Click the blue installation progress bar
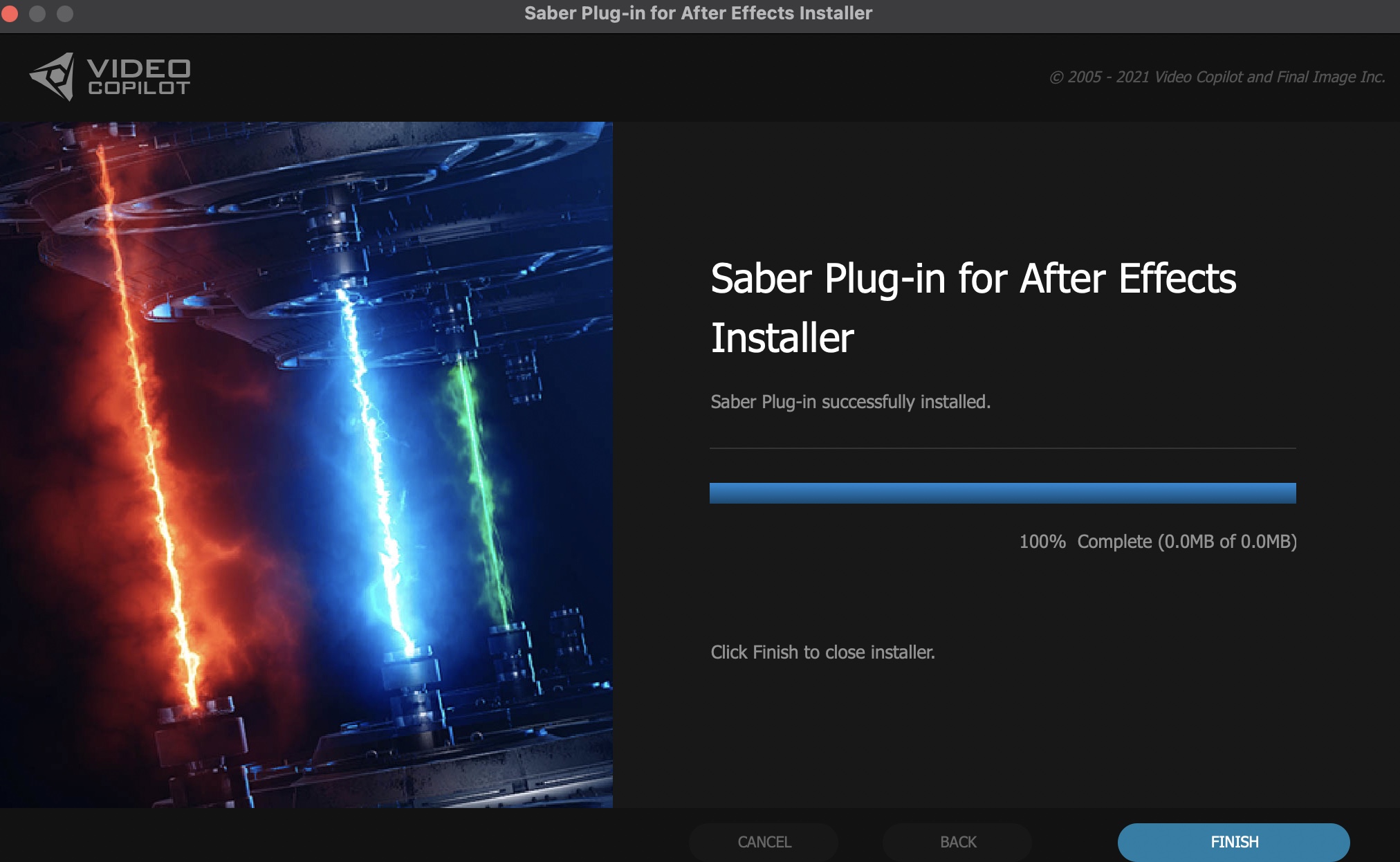1400x862 pixels. [1002, 493]
